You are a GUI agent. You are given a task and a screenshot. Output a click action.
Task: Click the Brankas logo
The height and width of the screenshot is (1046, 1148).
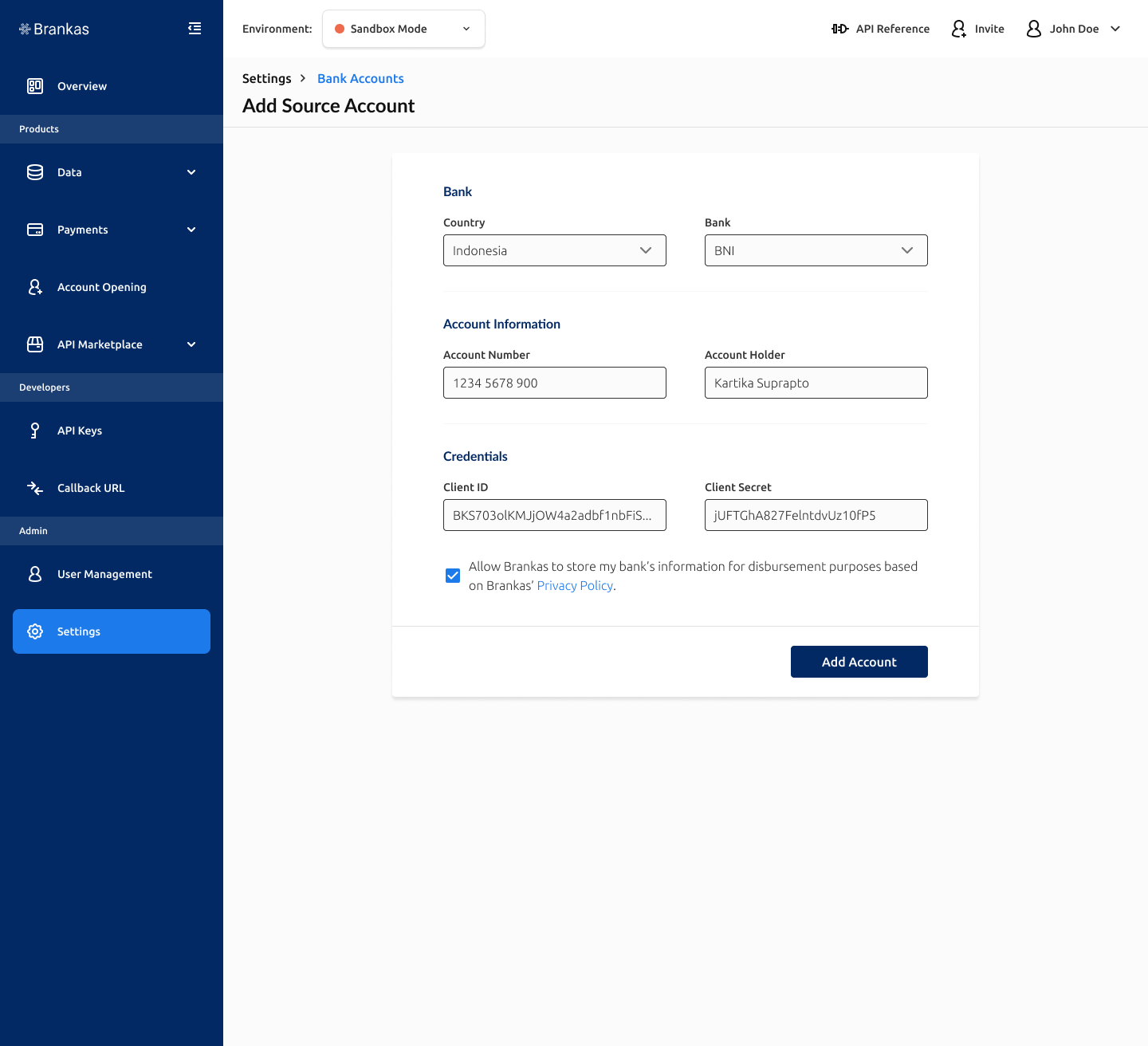tap(54, 29)
